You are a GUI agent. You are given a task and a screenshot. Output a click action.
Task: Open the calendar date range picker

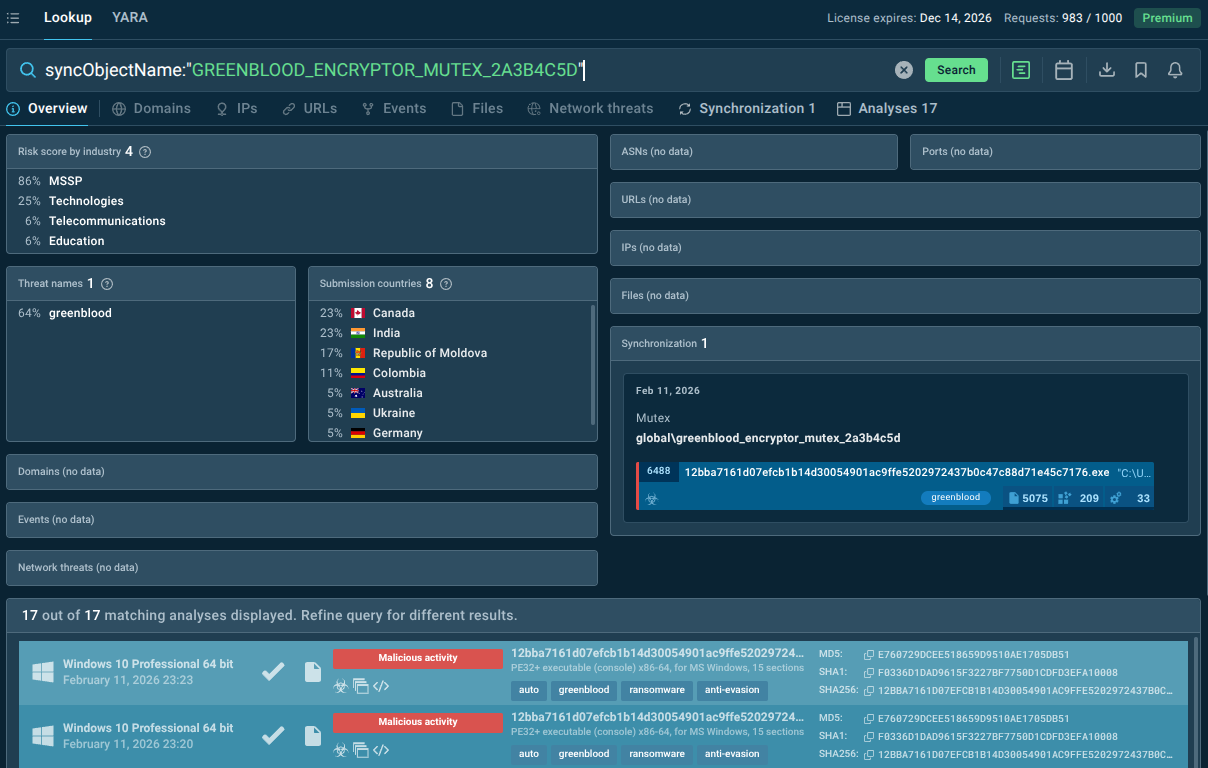click(x=1064, y=70)
